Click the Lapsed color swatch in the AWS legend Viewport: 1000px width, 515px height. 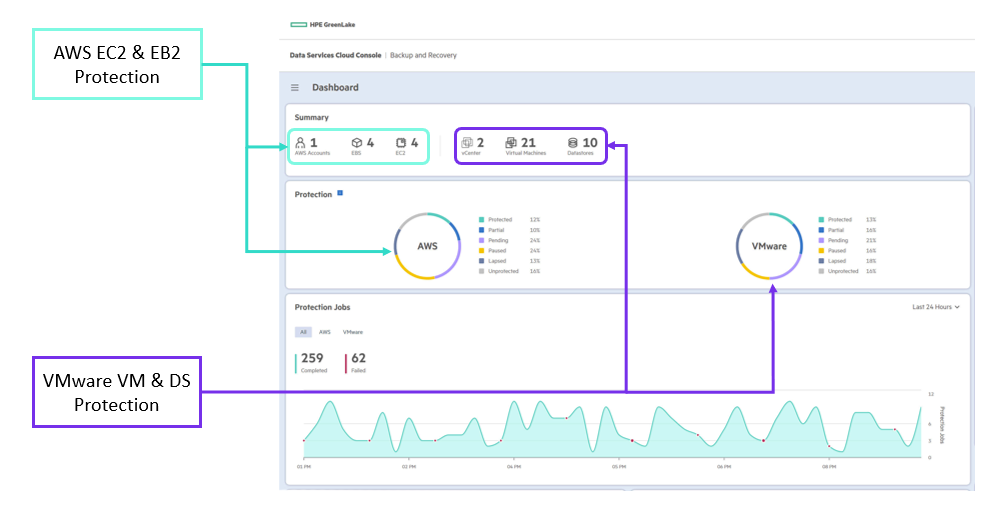482,261
